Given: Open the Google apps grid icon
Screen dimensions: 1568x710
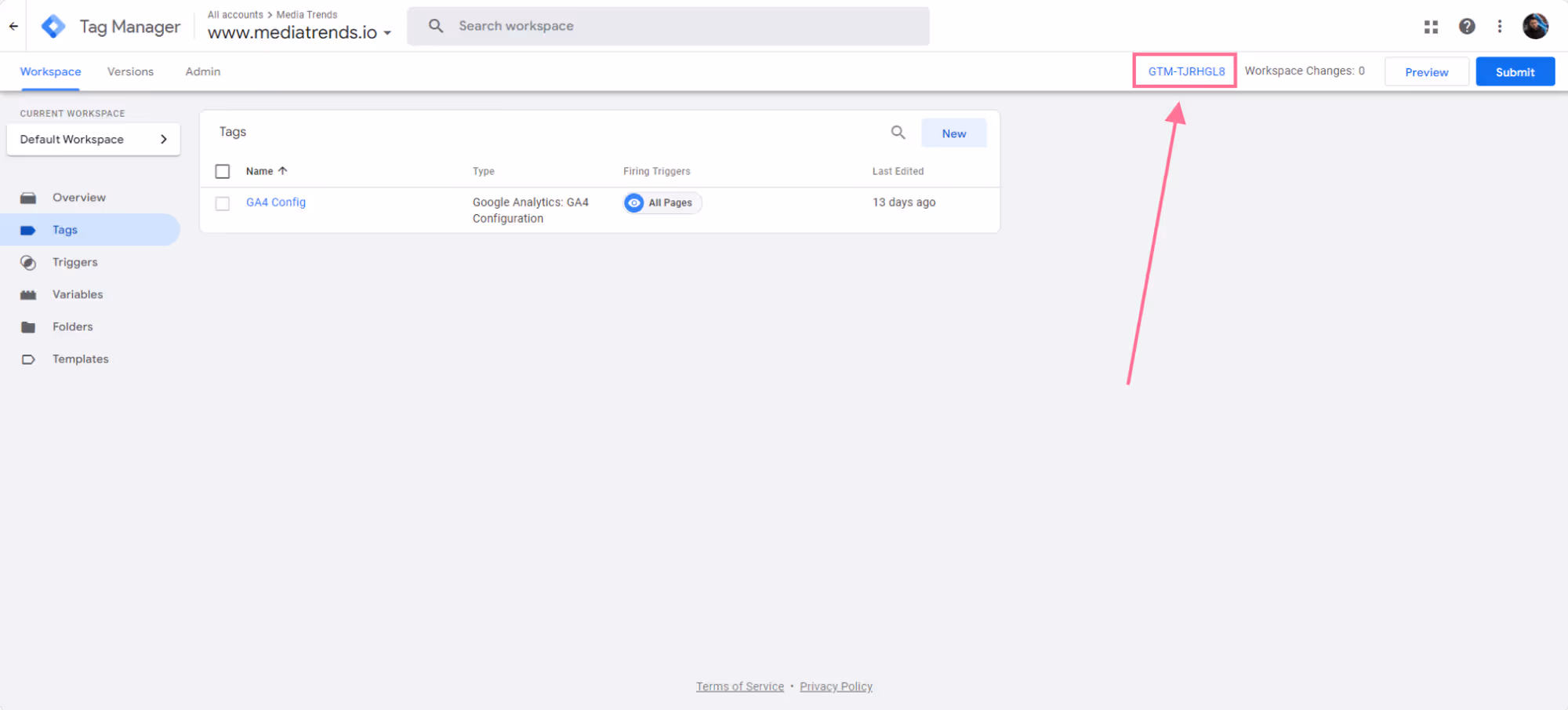Looking at the screenshot, I should tap(1431, 27).
